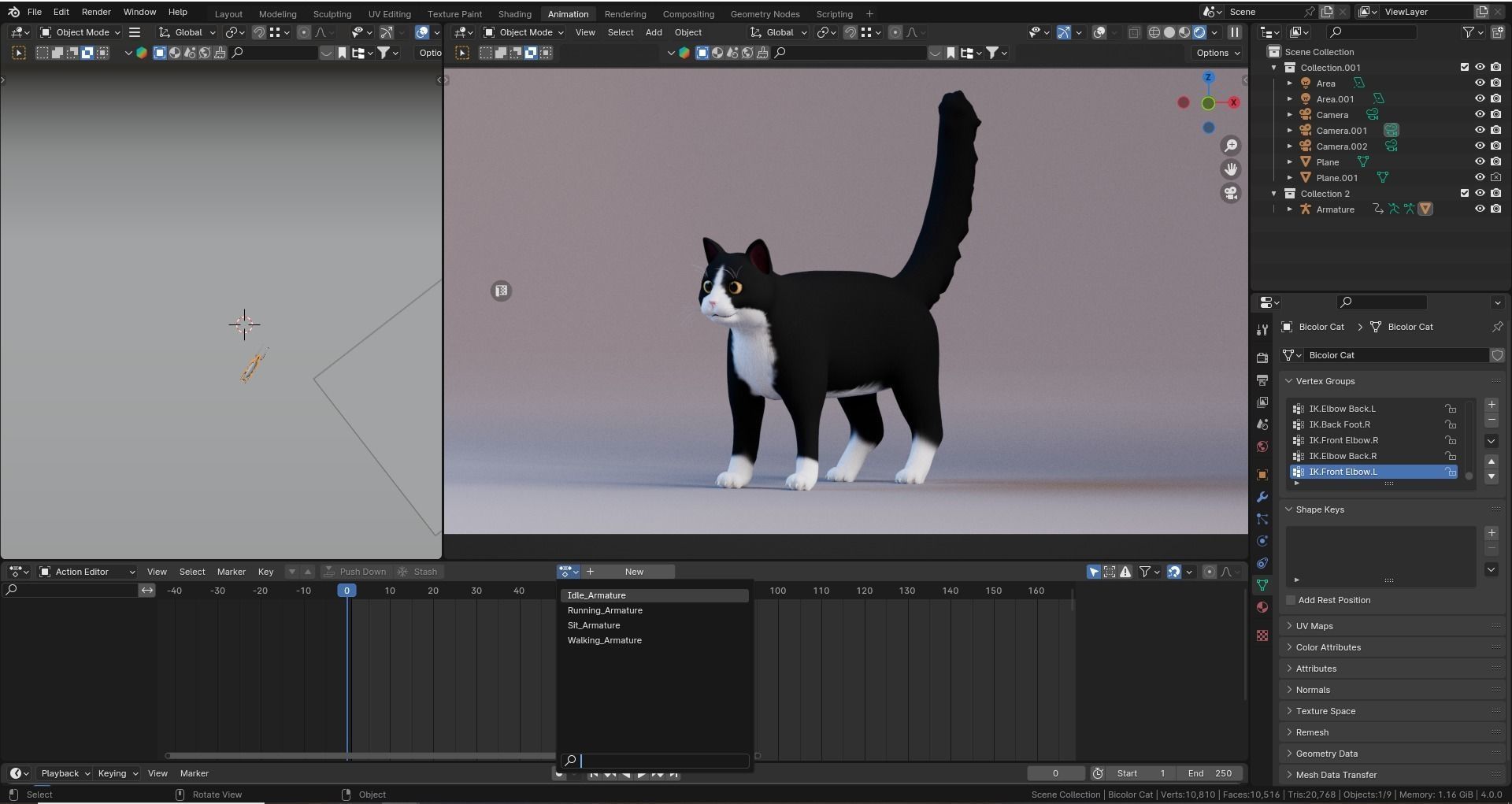Switch to the Sculpting workspace tab
The image size is (1512, 804).
pos(332,14)
